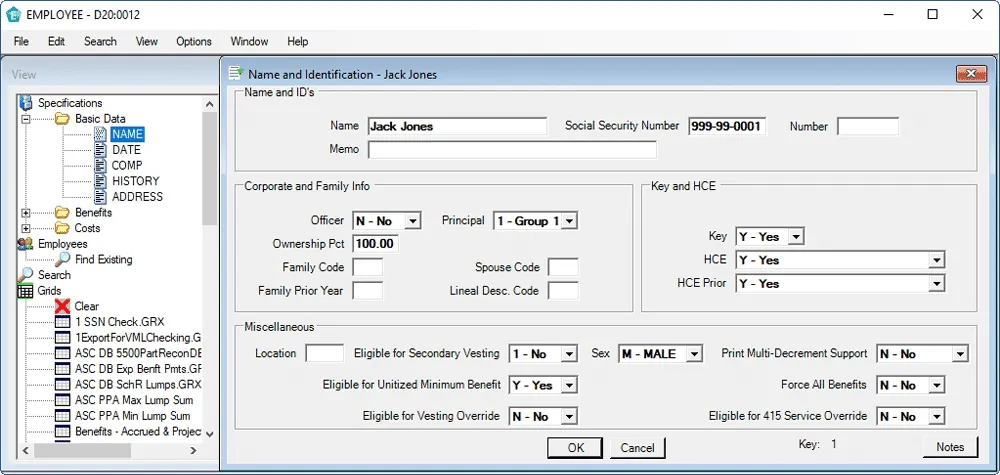The width and height of the screenshot is (1000, 475).
Task: Open the HISTORY page icon in the tree
Action: [100, 181]
